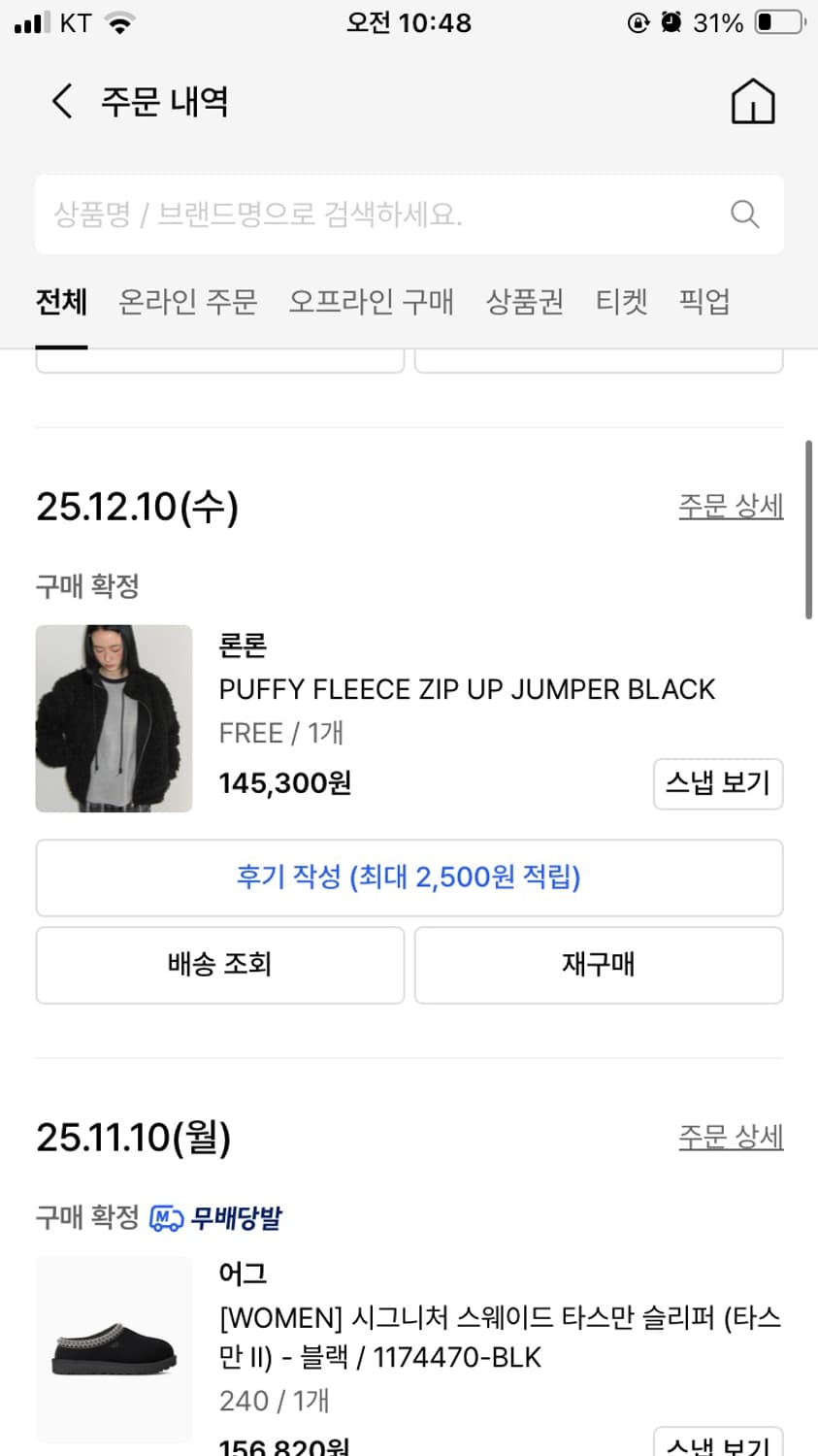Open 주문 상세 for the 25.12.10 order
This screenshot has width=818, height=1456.
point(731,506)
